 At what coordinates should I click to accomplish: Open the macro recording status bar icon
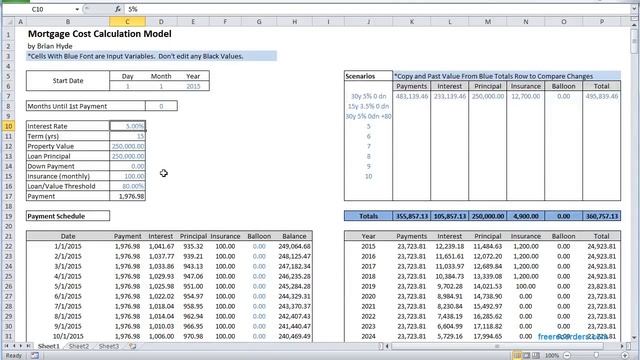click(x=35, y=356)
